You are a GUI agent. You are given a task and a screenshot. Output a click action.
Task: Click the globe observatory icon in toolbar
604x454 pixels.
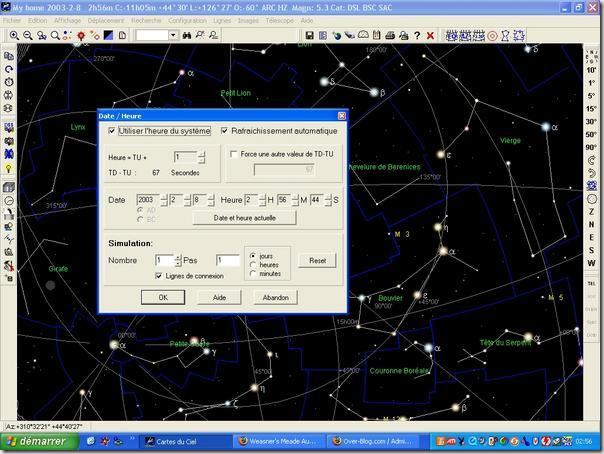(337, 35)
